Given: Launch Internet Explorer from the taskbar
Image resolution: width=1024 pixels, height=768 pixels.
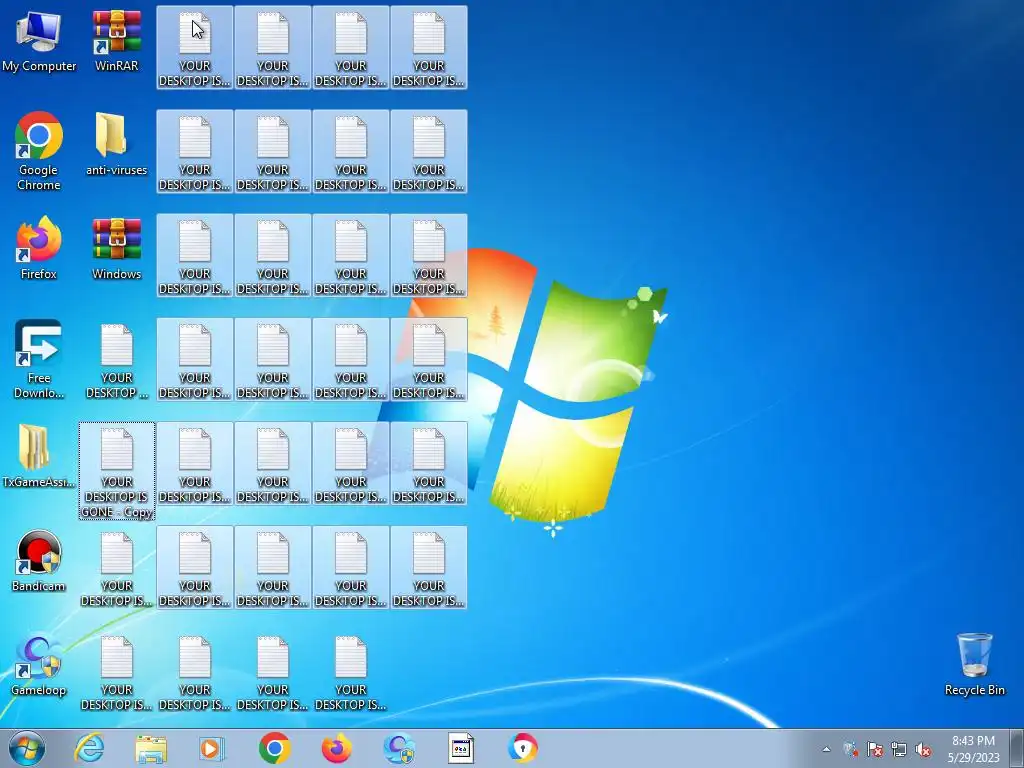Looking at the screenshot, I should tap(89, 748).
